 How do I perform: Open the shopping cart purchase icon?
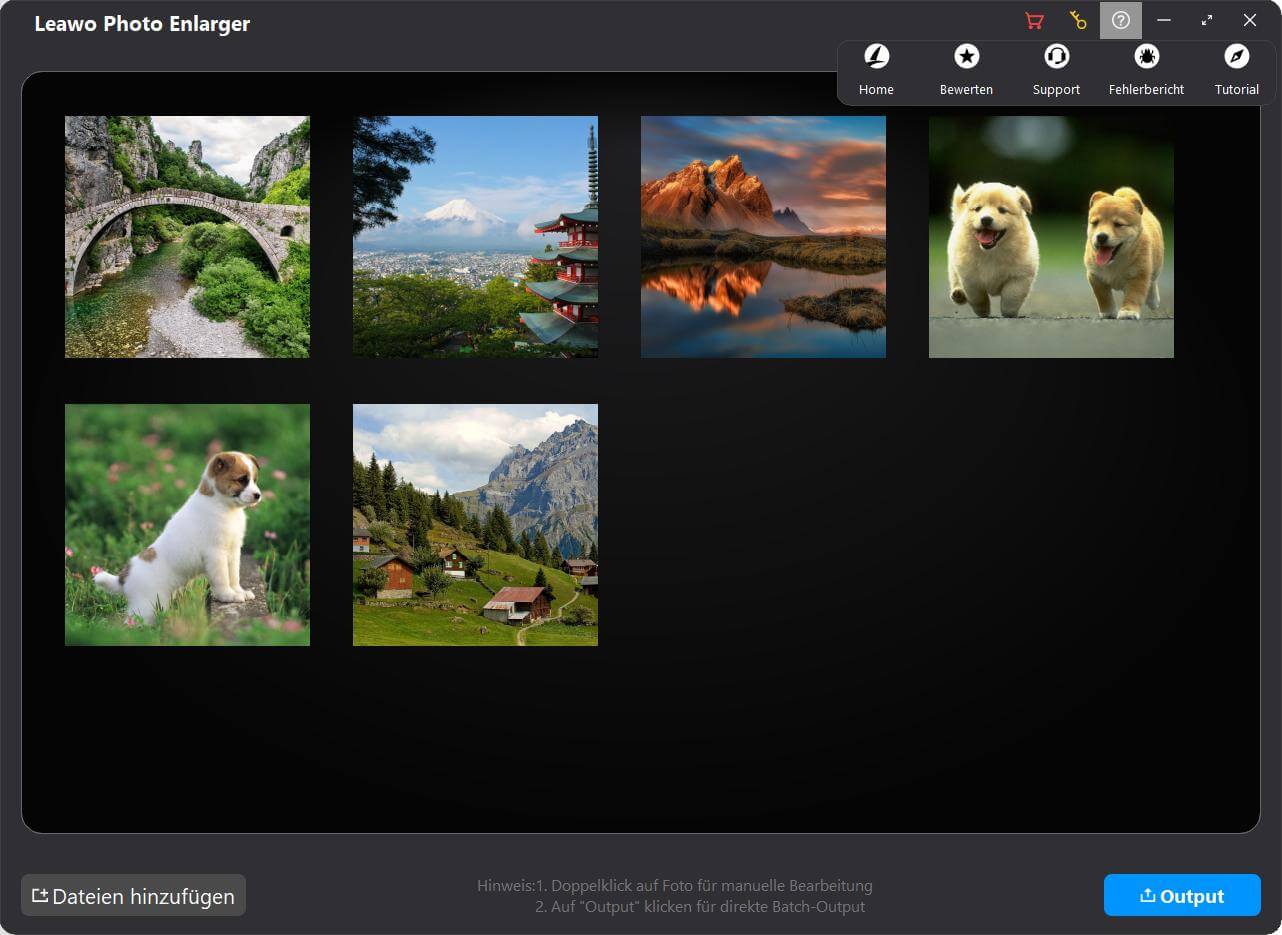[1034, 21]
